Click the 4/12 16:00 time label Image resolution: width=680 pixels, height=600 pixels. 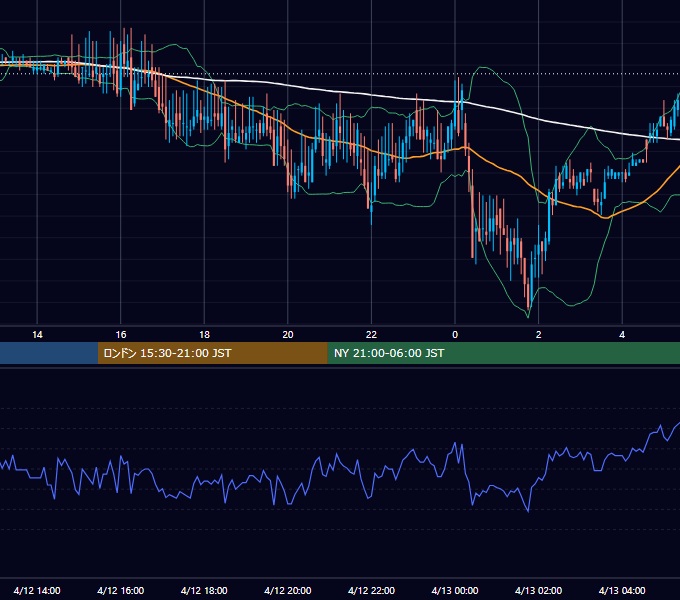coord(121,590)
